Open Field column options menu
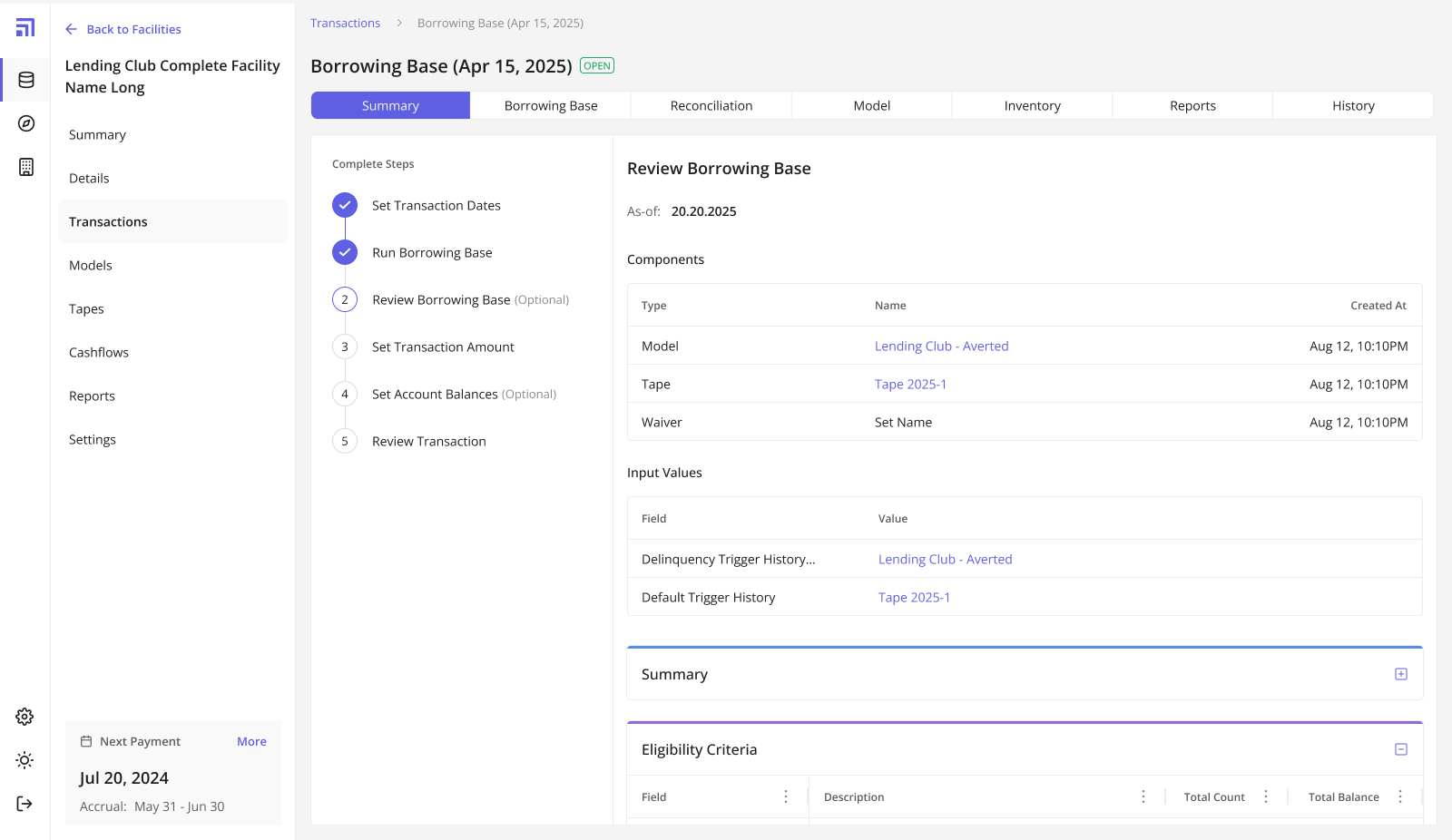The width and height of the screenshot is (1452, 840). [x=786, y=796]
